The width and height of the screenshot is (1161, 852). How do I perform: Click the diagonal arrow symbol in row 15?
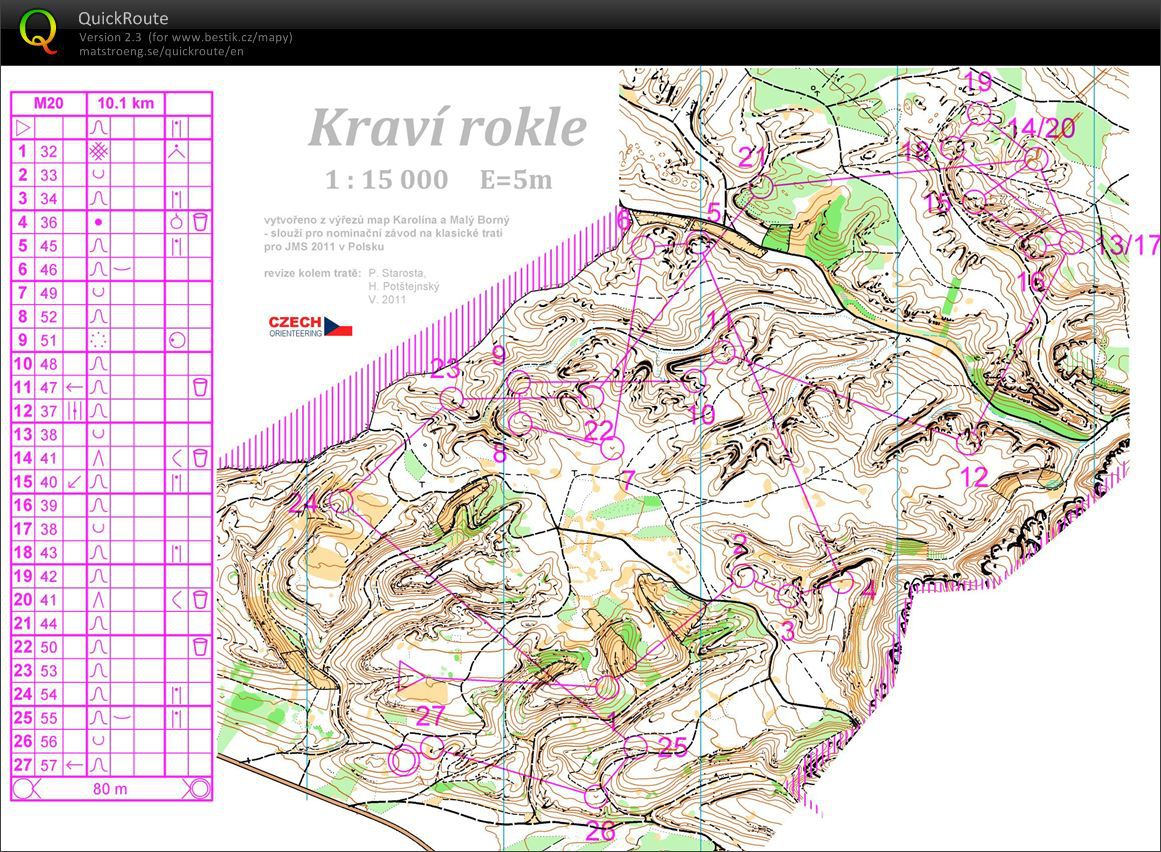coord(74,482)
